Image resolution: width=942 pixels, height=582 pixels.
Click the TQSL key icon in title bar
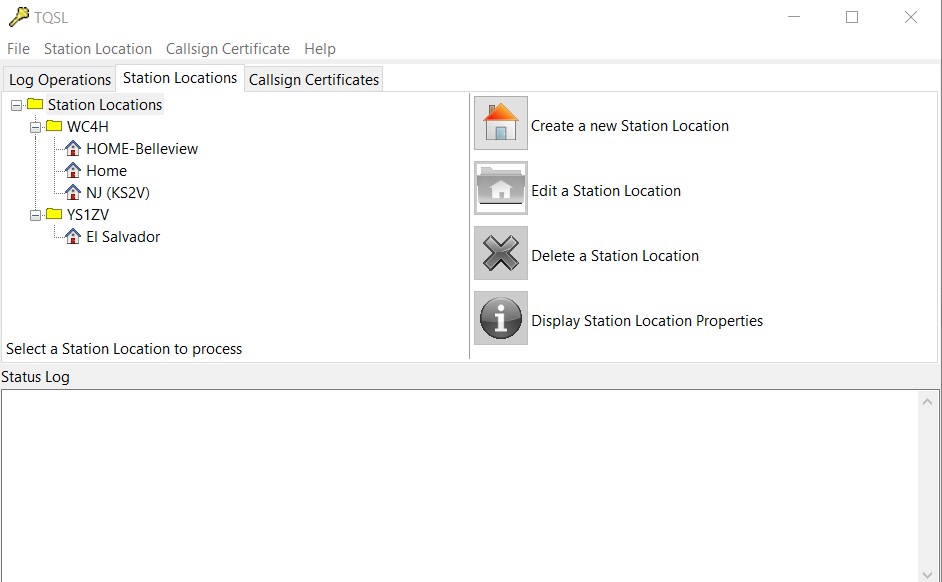(x=19, y=17)
